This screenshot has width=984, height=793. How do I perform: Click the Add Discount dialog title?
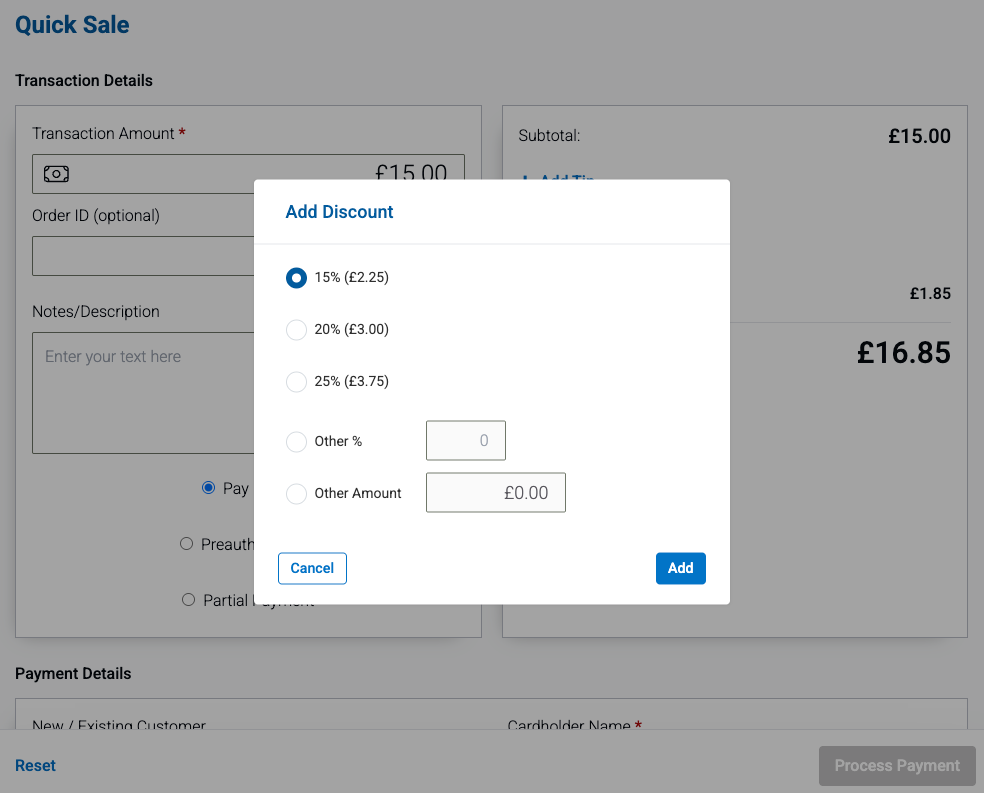pos(340,212)
